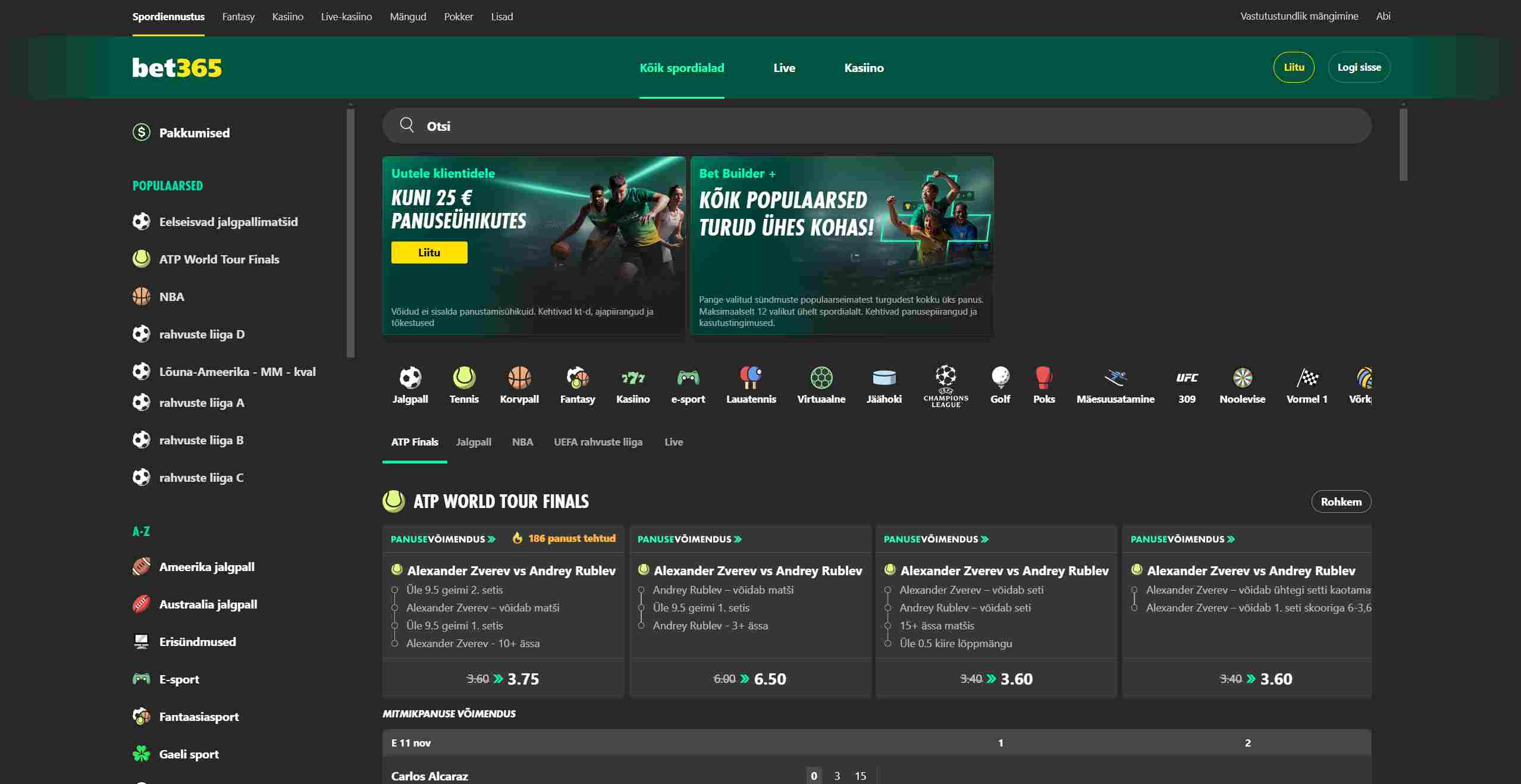Open ATP World Tour Finals sidebar item
Viewport: 1521px width, 784px height.
tap(219, 259)
